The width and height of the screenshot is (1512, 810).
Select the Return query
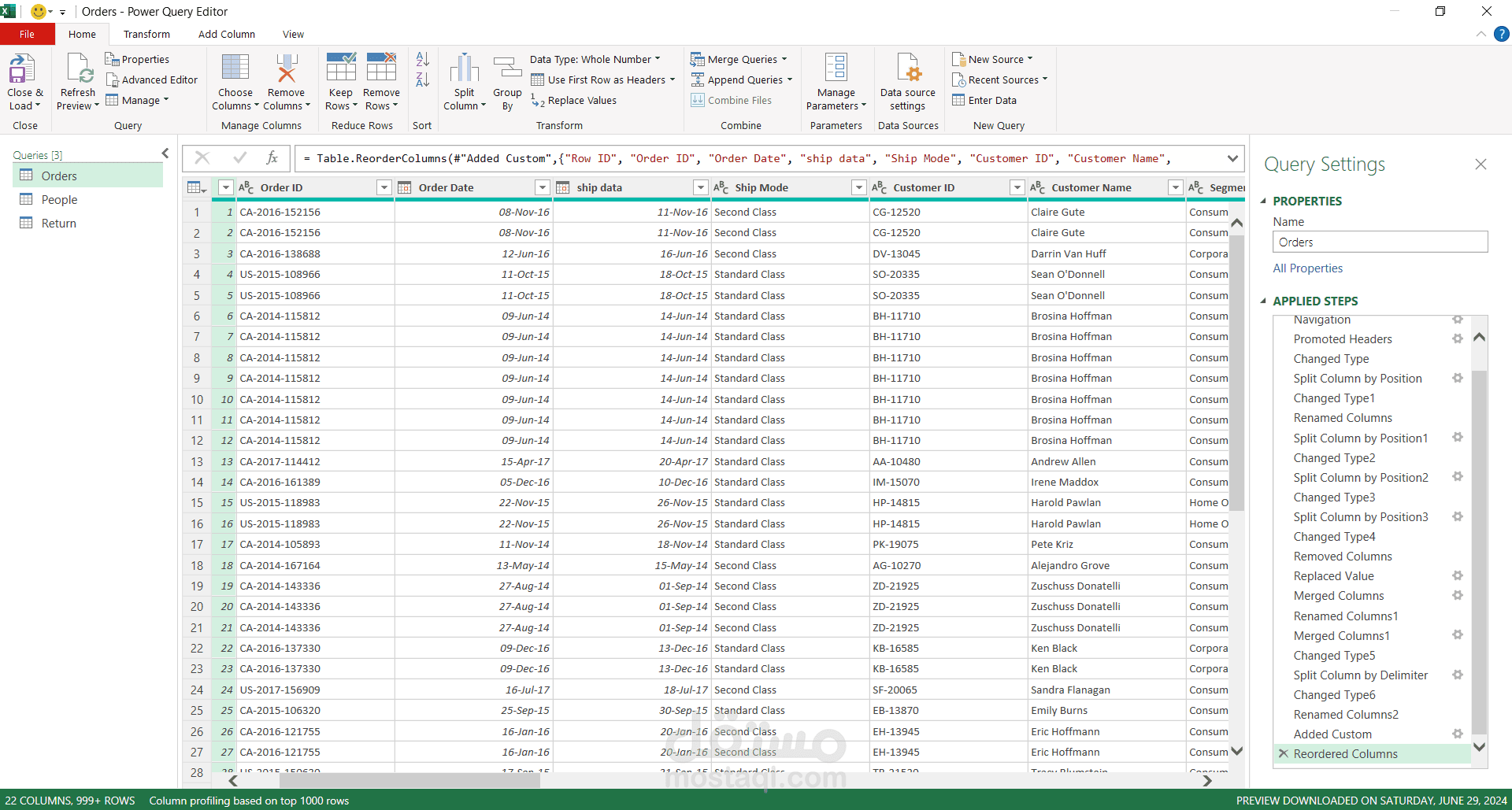click(88, 224)
